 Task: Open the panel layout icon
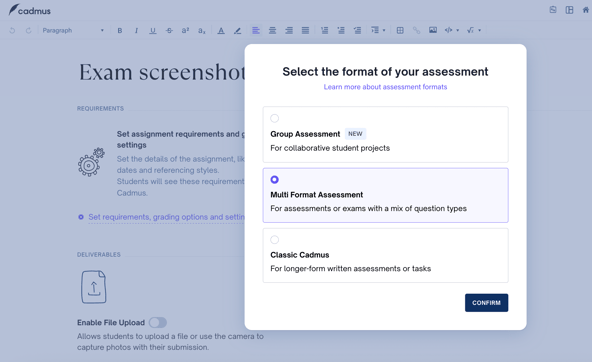click(x=569, y=10)
